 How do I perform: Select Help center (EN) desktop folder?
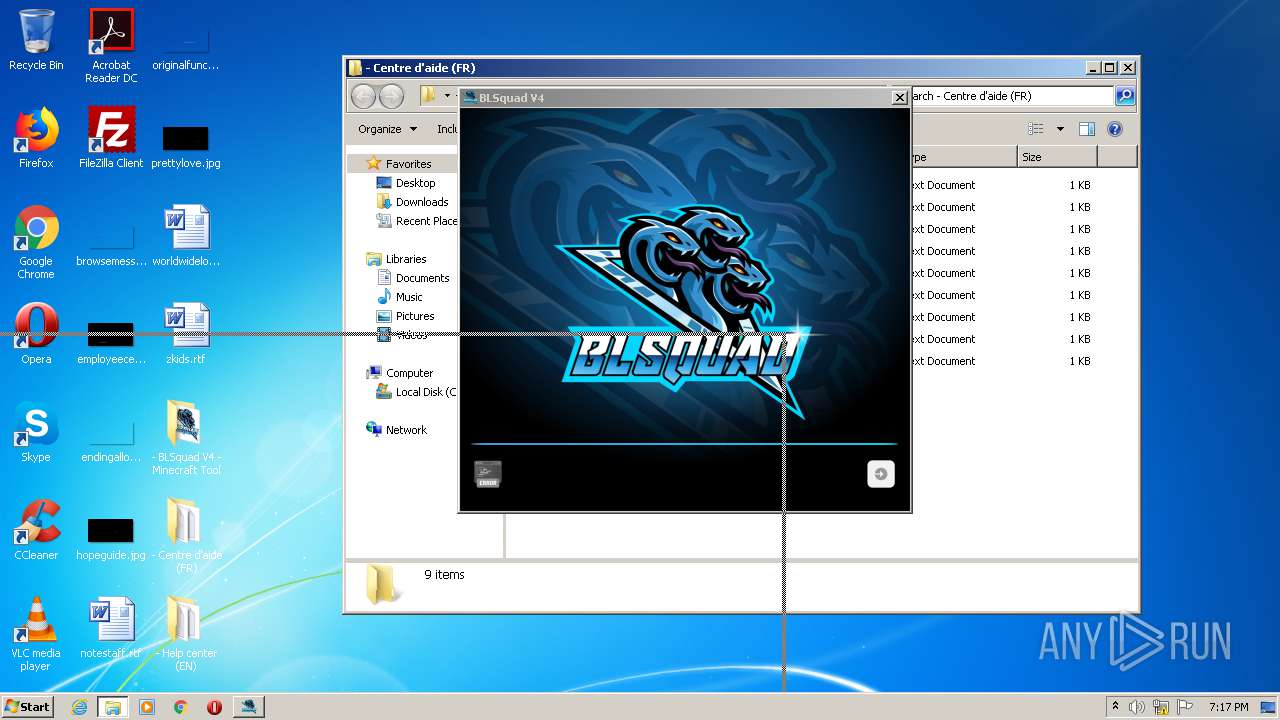(186, 634)
